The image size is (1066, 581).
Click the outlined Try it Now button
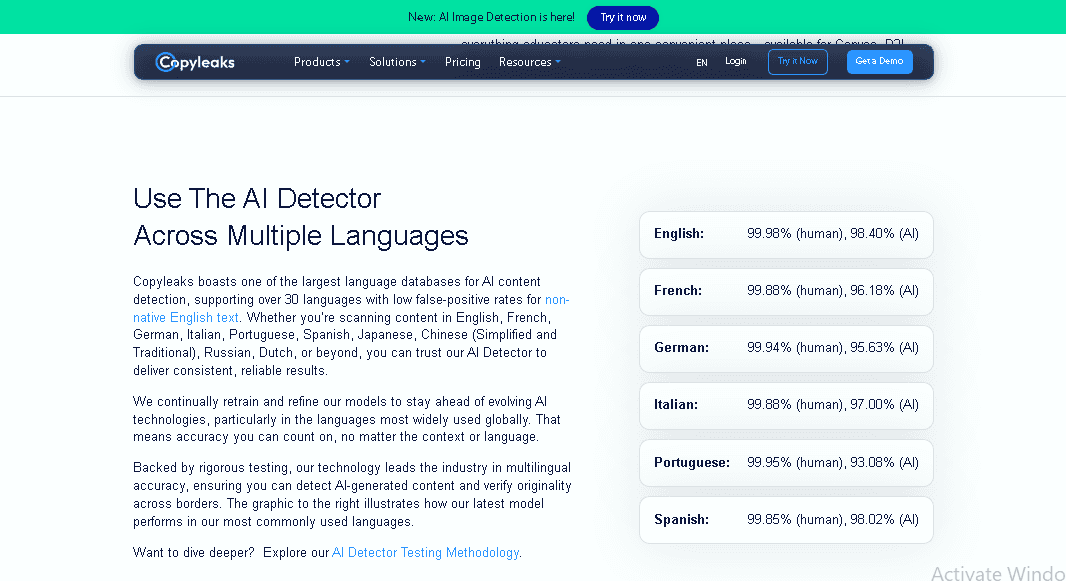[x=797, y=61]
